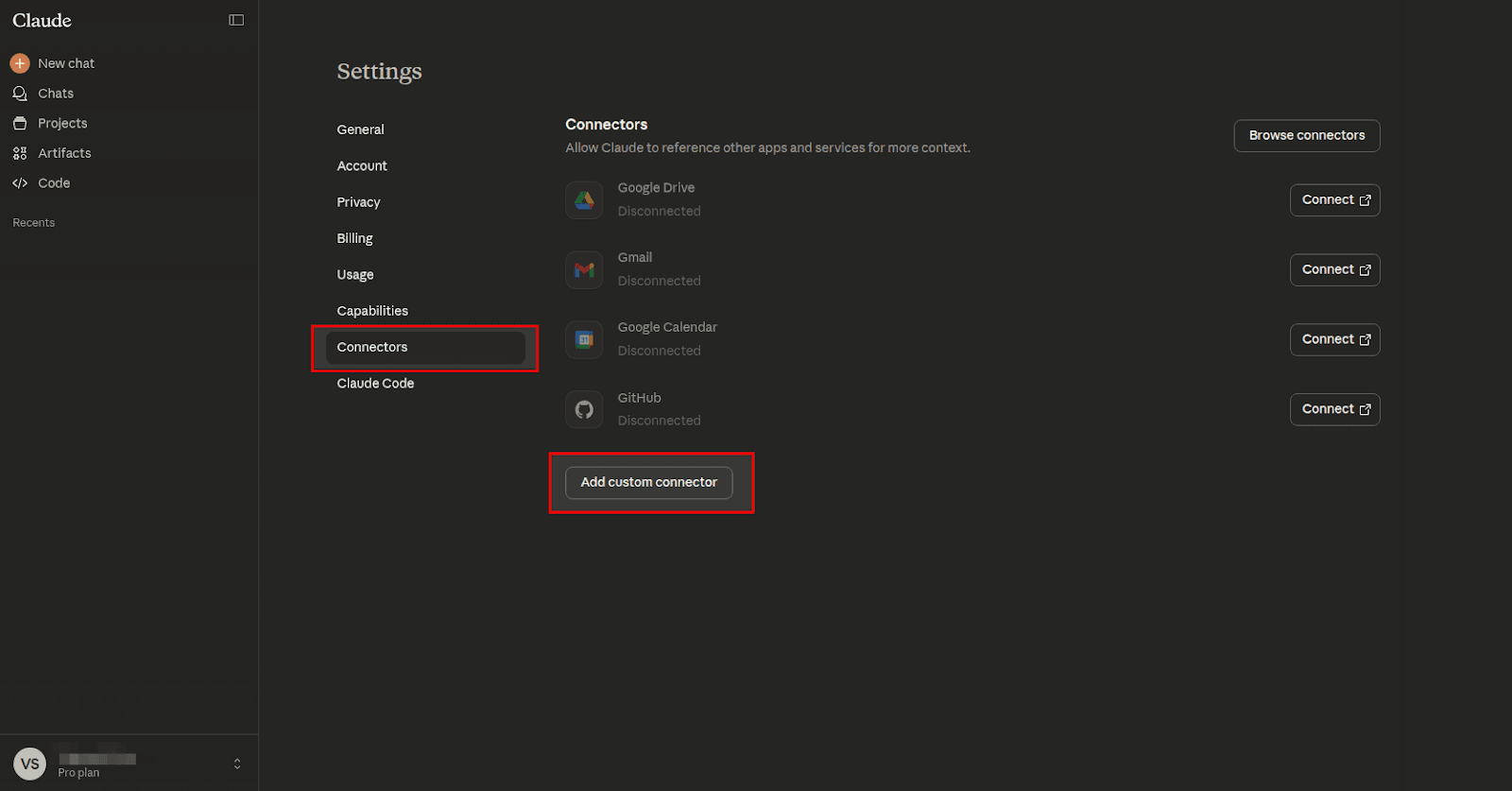Open the Privacy settings tab
This screenshot has height=791, width=1512.
click(x=358, y=202)
